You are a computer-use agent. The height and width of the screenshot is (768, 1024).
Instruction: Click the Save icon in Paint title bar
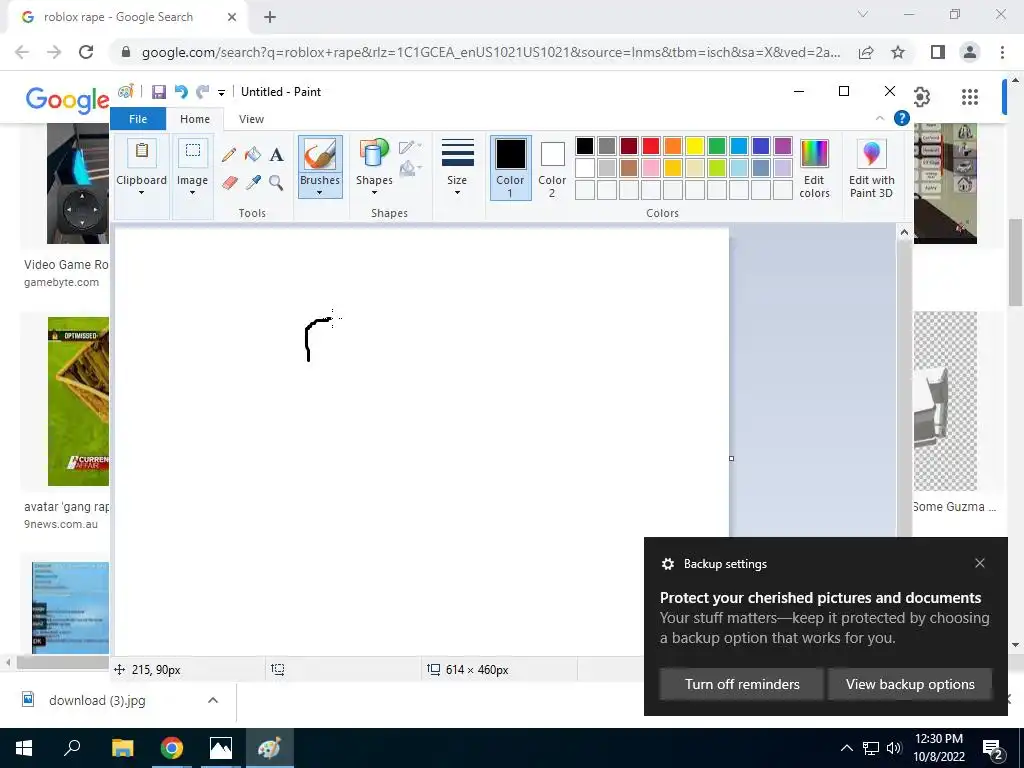(159, 92)
